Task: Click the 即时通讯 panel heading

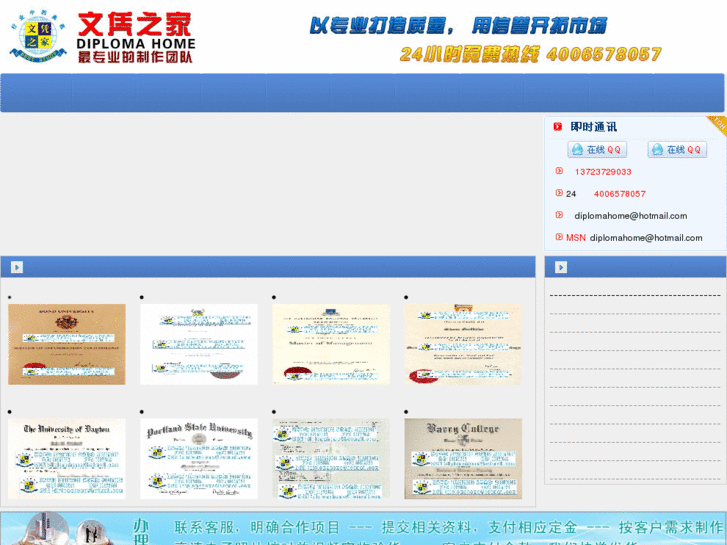Action: [593, 127]
